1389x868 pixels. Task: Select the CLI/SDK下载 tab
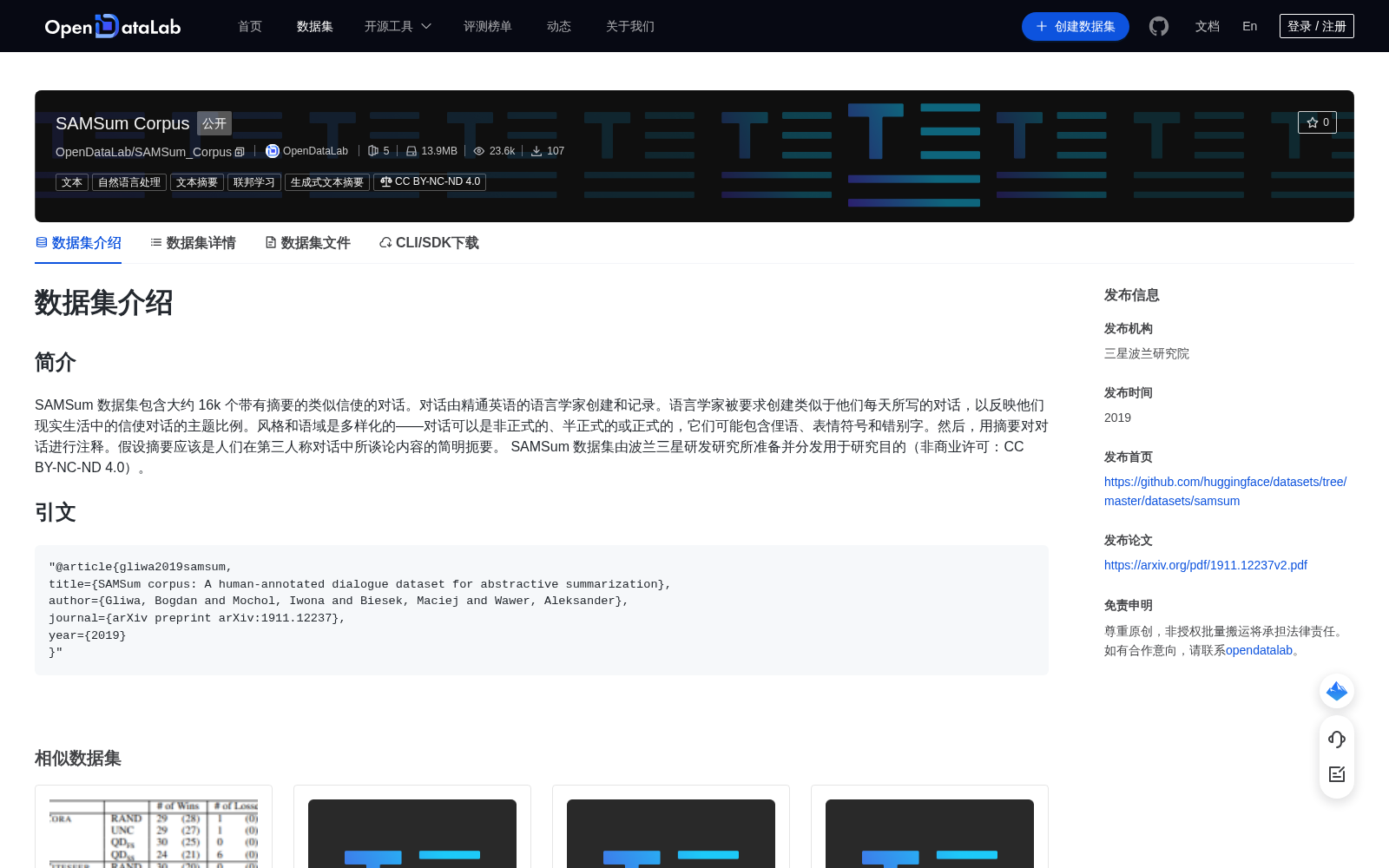429,243
